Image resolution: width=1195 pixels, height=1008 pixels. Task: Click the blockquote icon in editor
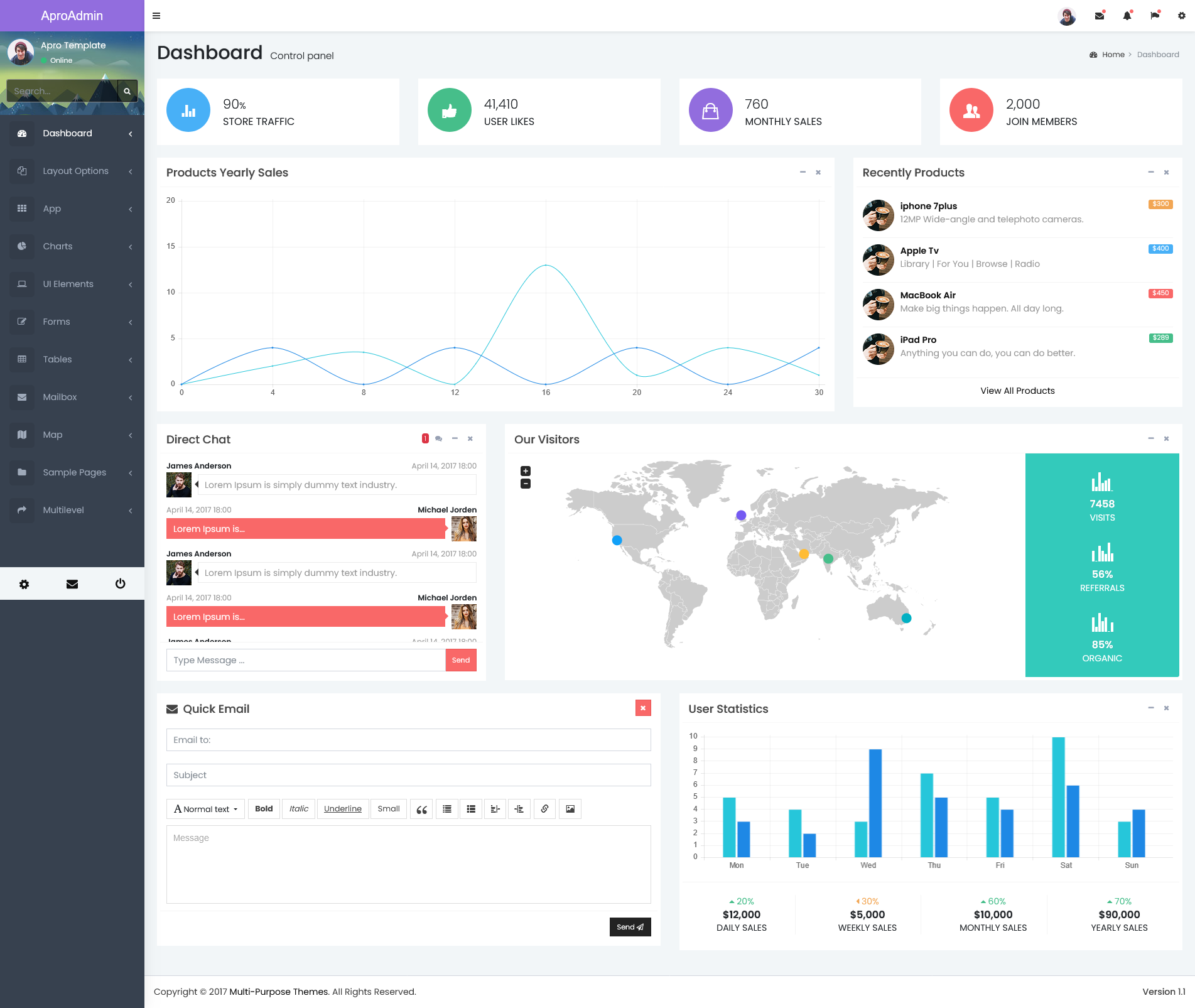tap(422, 809)
